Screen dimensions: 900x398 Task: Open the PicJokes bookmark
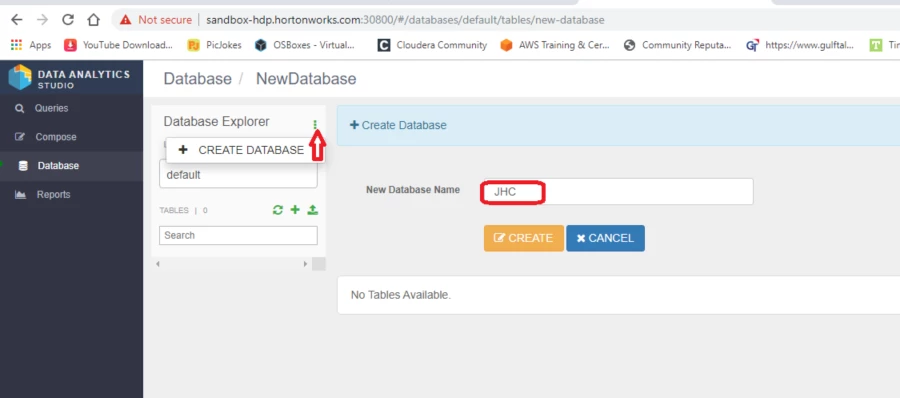tap(215, 45)
